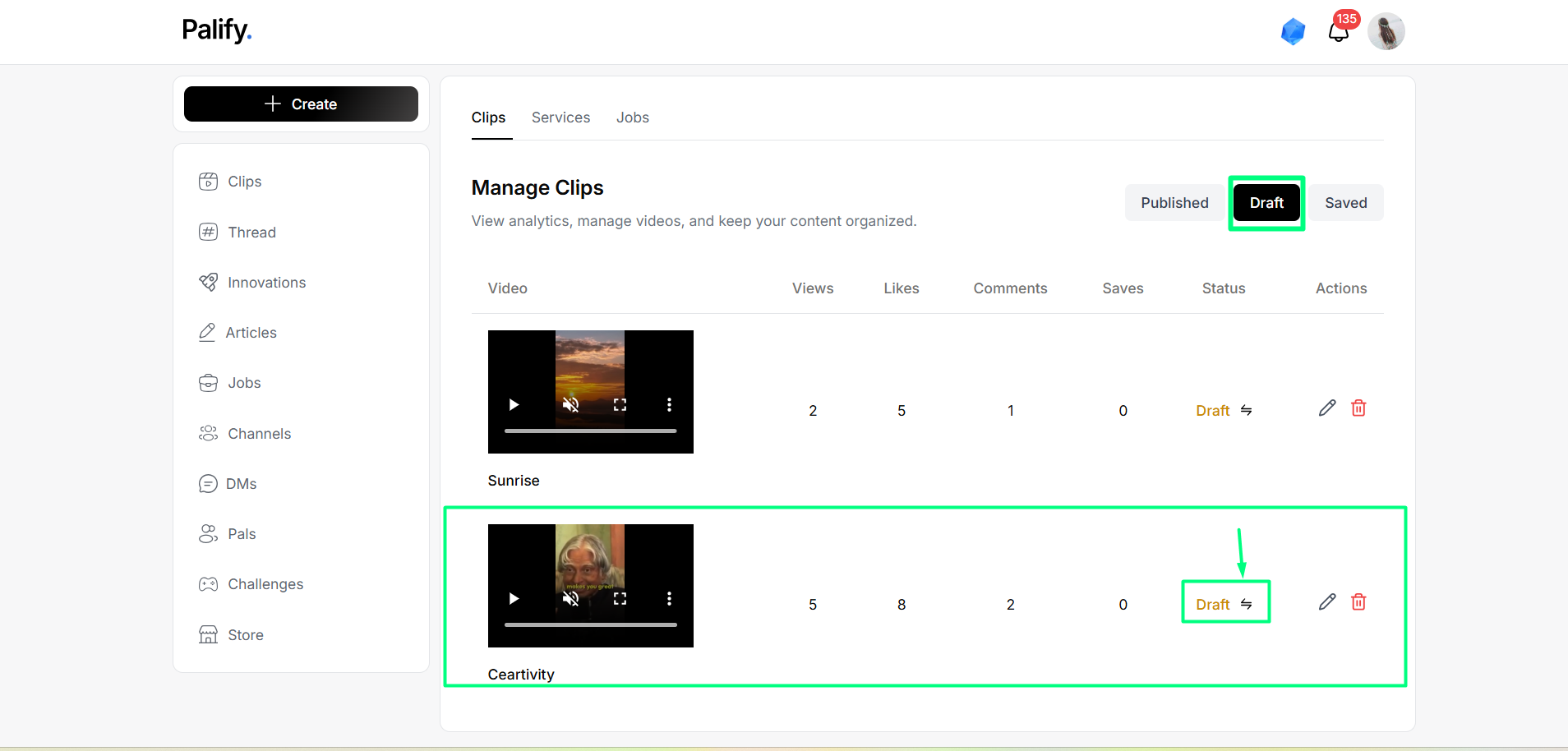Screen dimensions: 1568x751
Task: Open Clips in the sidebar
Action: (231, 182)
